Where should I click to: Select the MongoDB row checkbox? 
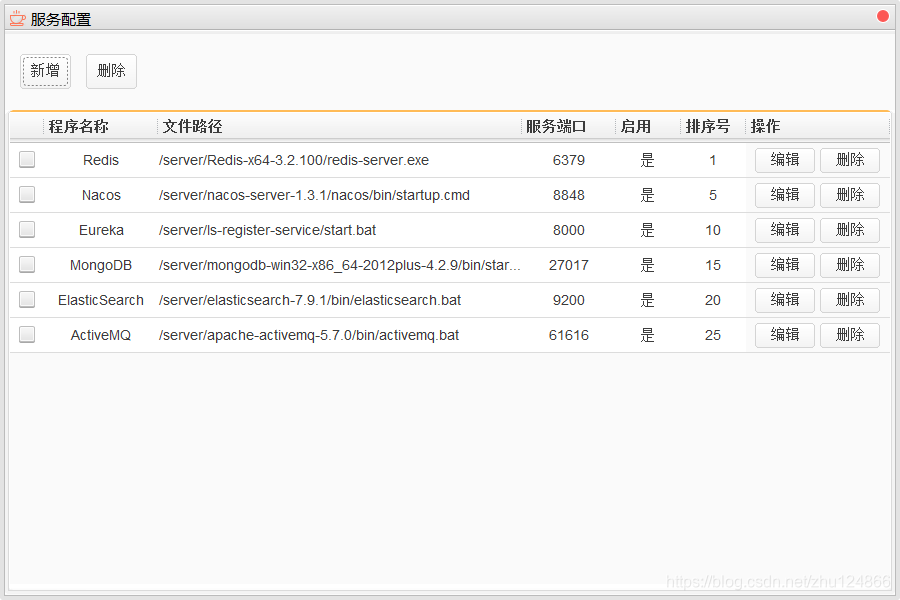(27, 265)
